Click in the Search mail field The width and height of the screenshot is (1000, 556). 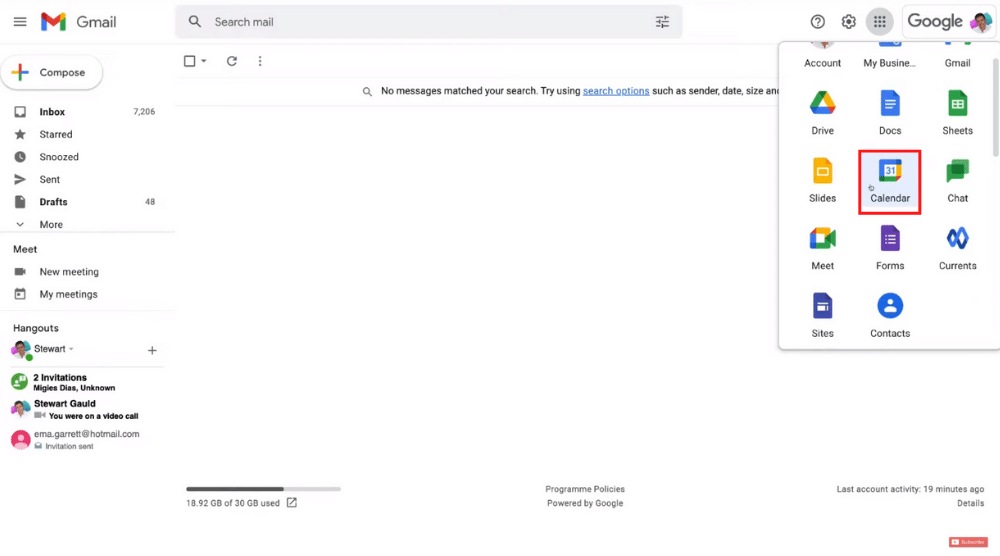point(431,22)
